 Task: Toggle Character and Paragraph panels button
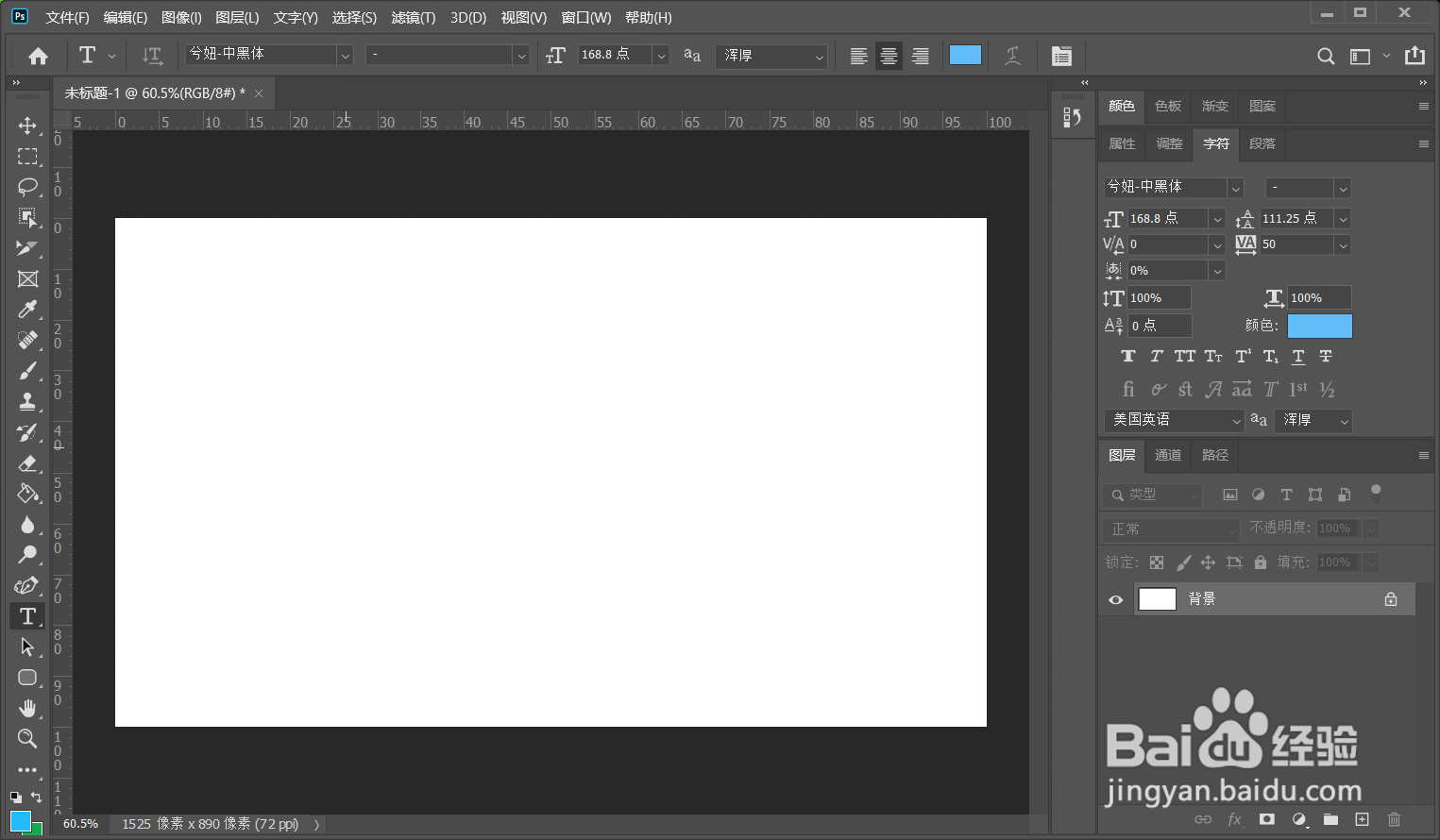click(x=1061, y=56)
